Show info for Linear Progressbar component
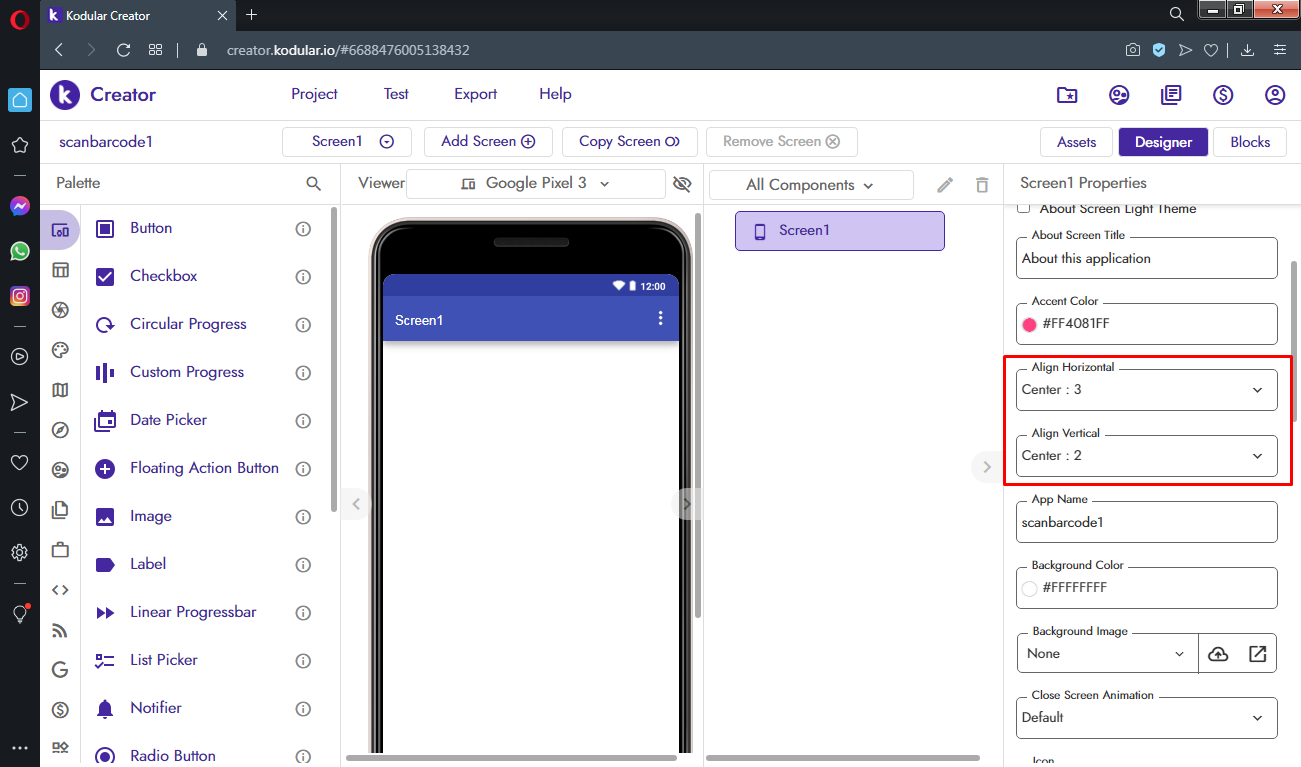This screenshot has width=1301, height=767. click(x=303, y=613)
